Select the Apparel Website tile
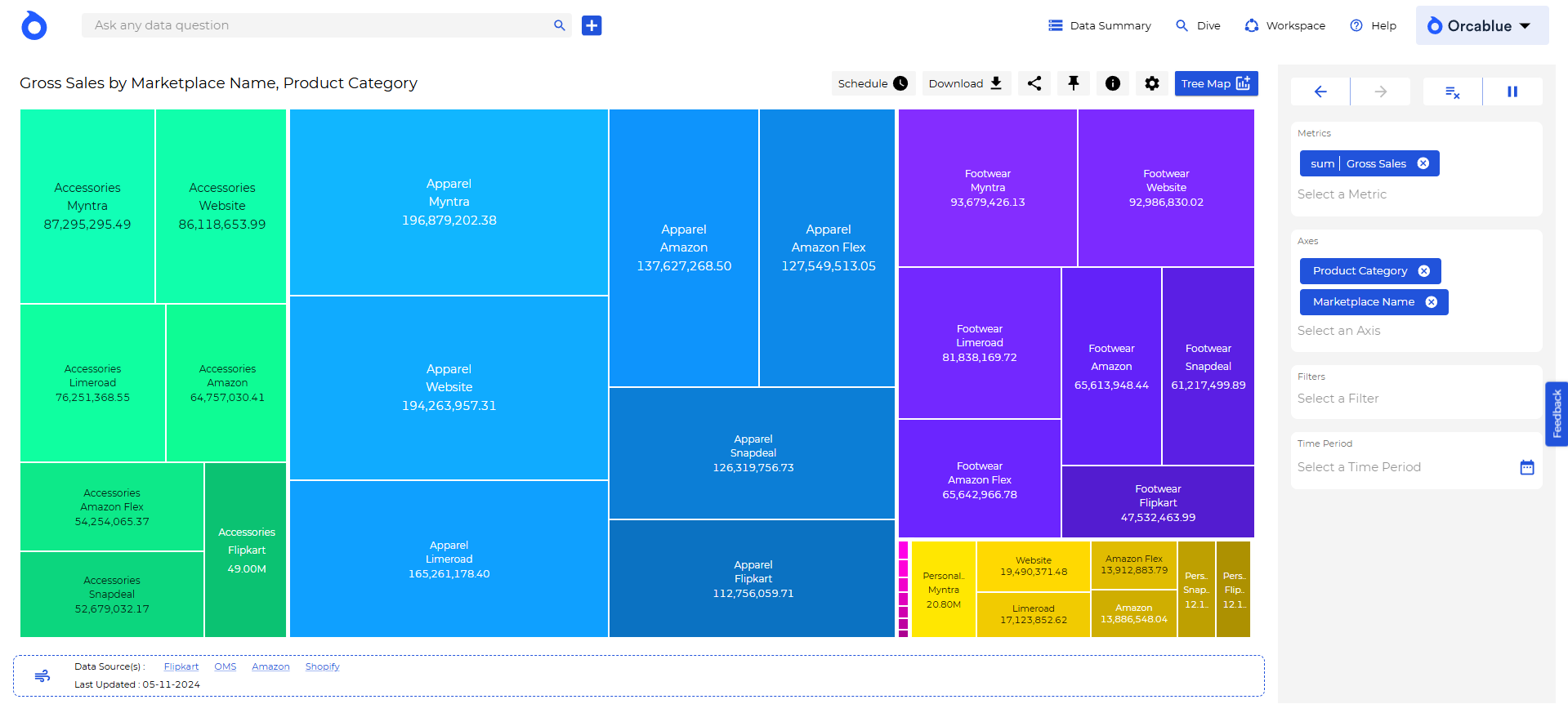 449,388
